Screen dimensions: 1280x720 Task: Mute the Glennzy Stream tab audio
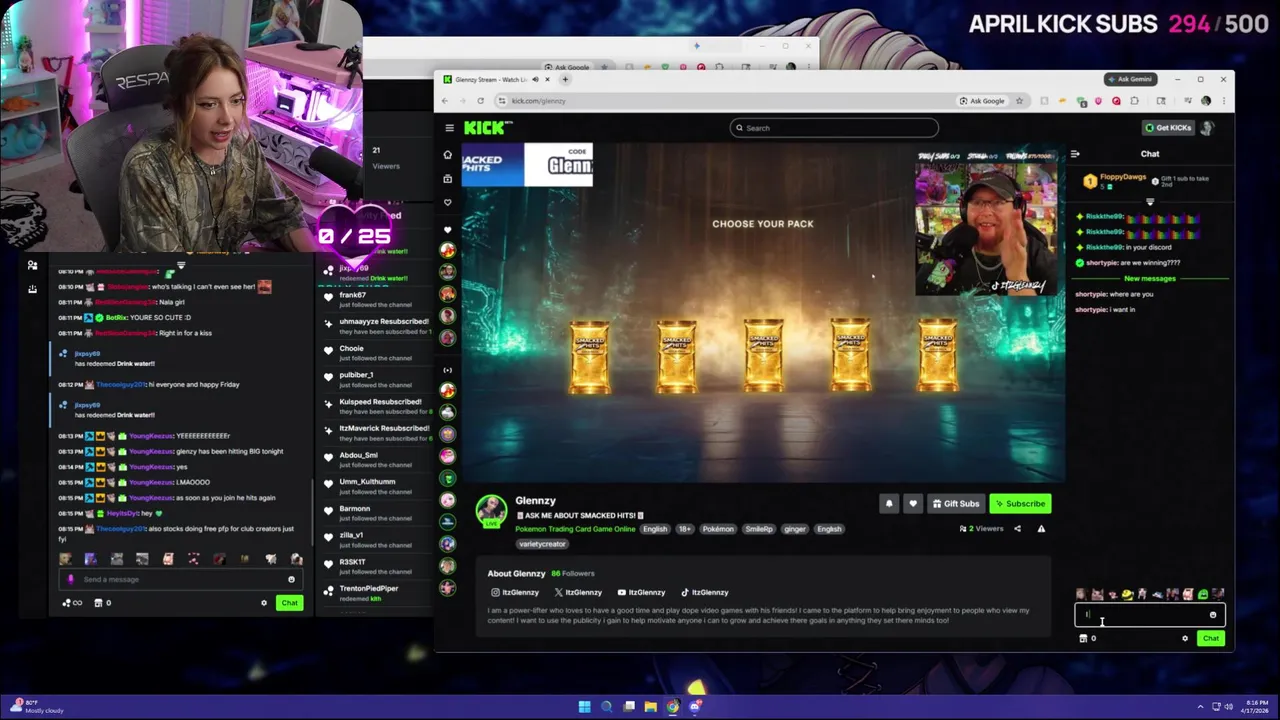(535, 79)
